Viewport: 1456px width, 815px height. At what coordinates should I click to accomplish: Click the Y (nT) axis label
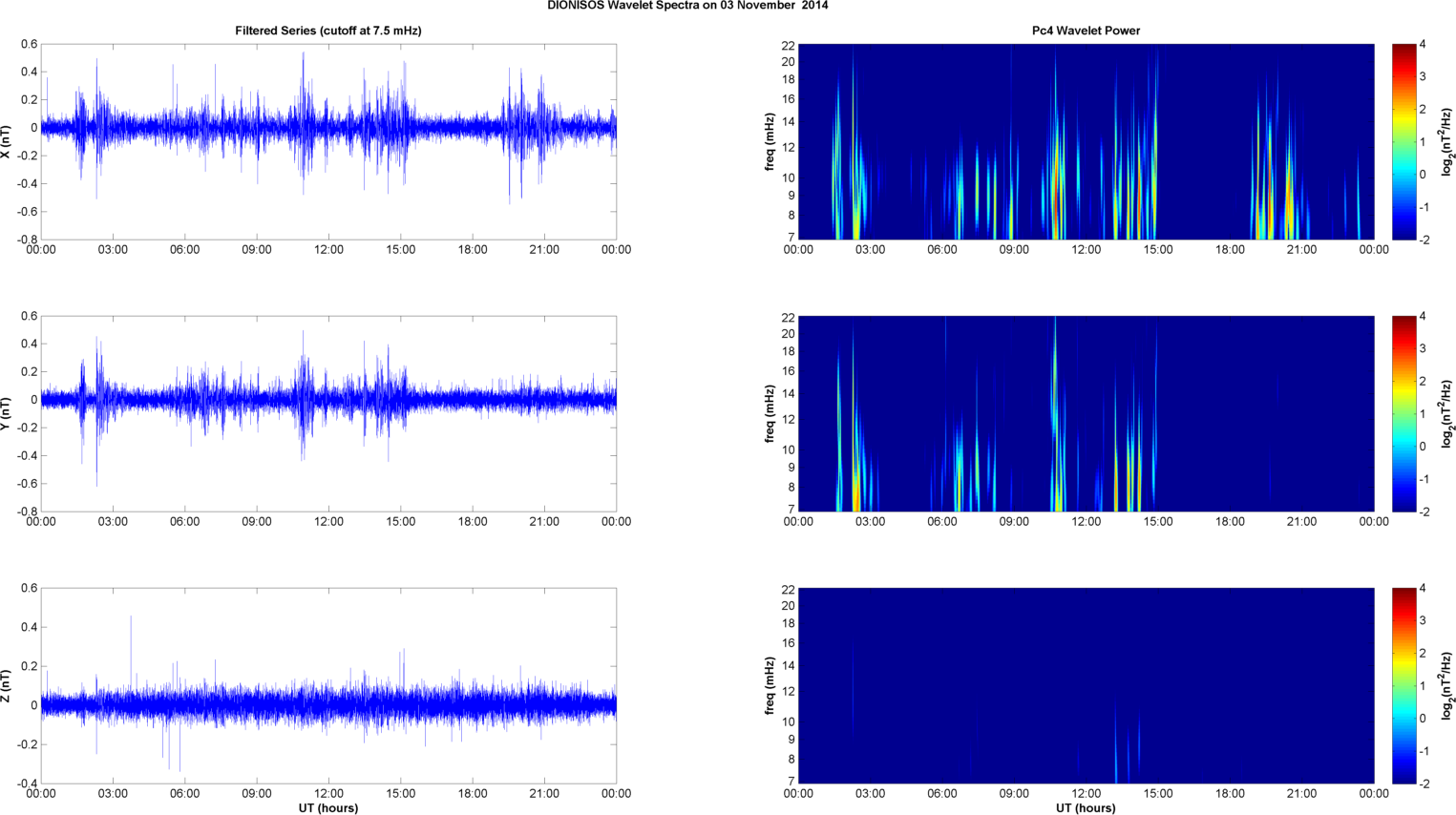[7, 414]
